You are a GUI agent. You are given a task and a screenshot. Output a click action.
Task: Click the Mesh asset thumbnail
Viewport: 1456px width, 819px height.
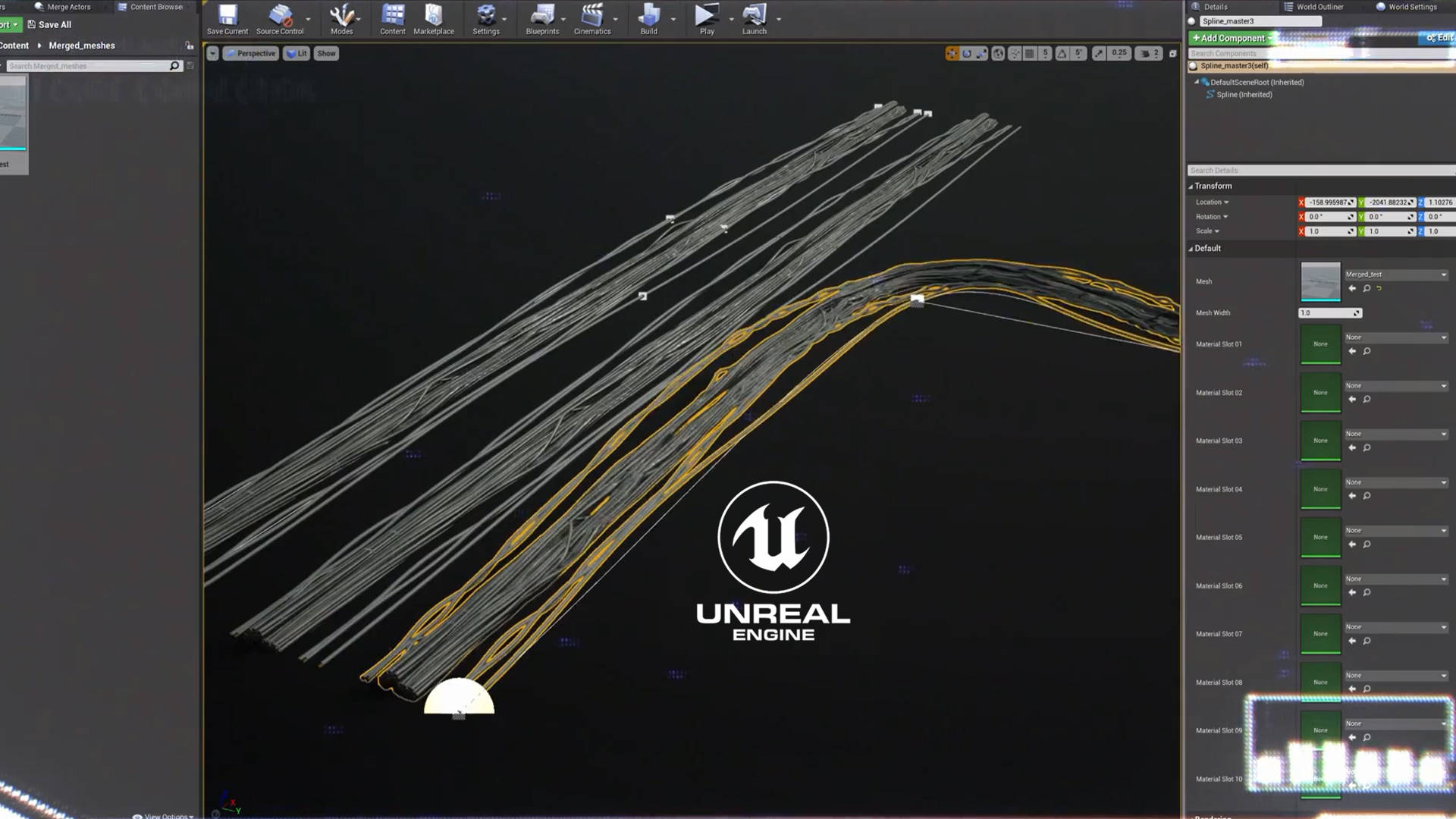pos(1320,281)
